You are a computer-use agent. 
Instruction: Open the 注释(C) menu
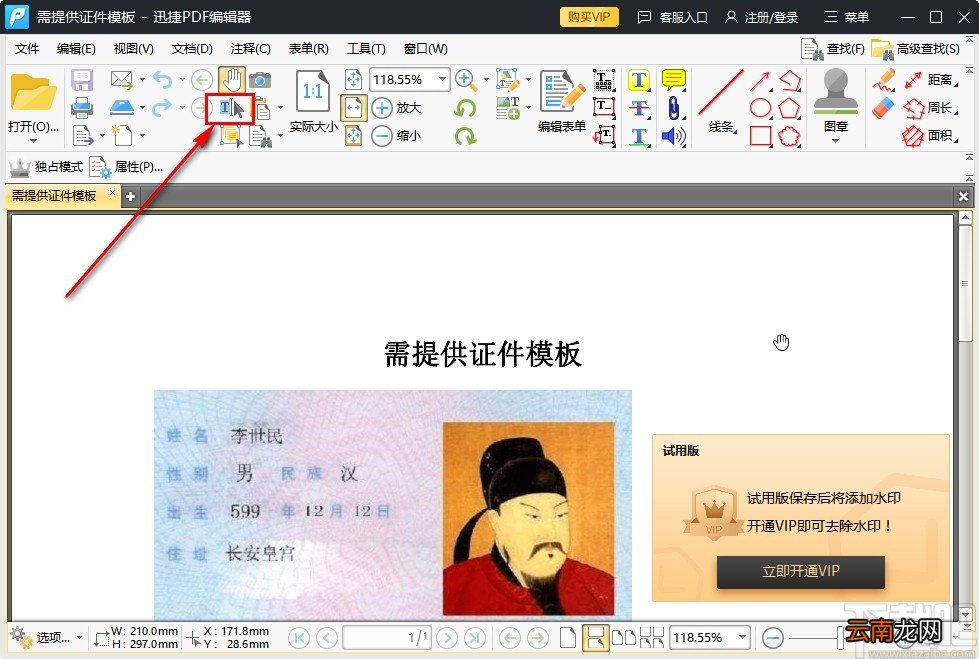(250, 49)
